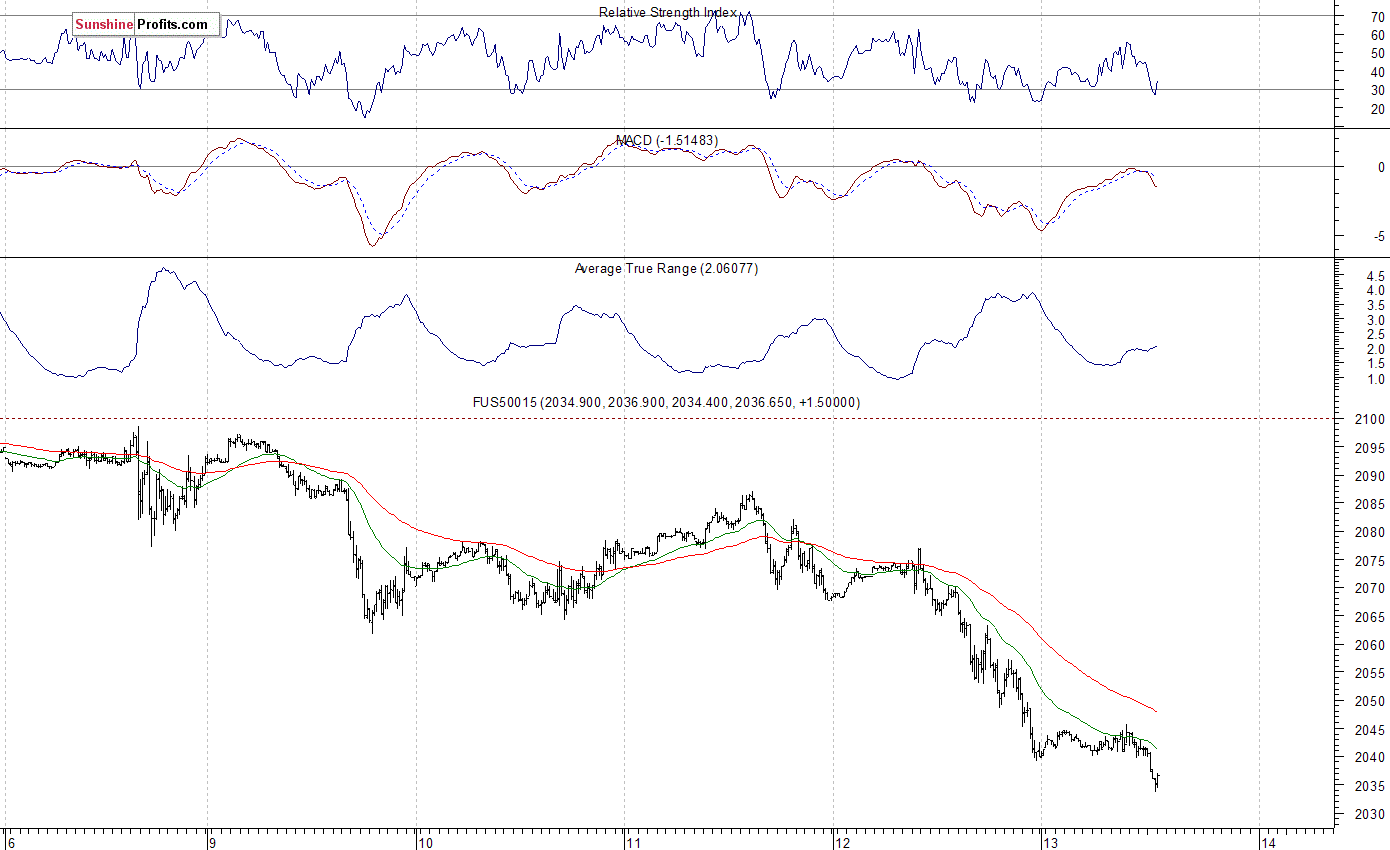Click the 2060 price axis label
The image size is (1390, 850).
point(1371,645)
